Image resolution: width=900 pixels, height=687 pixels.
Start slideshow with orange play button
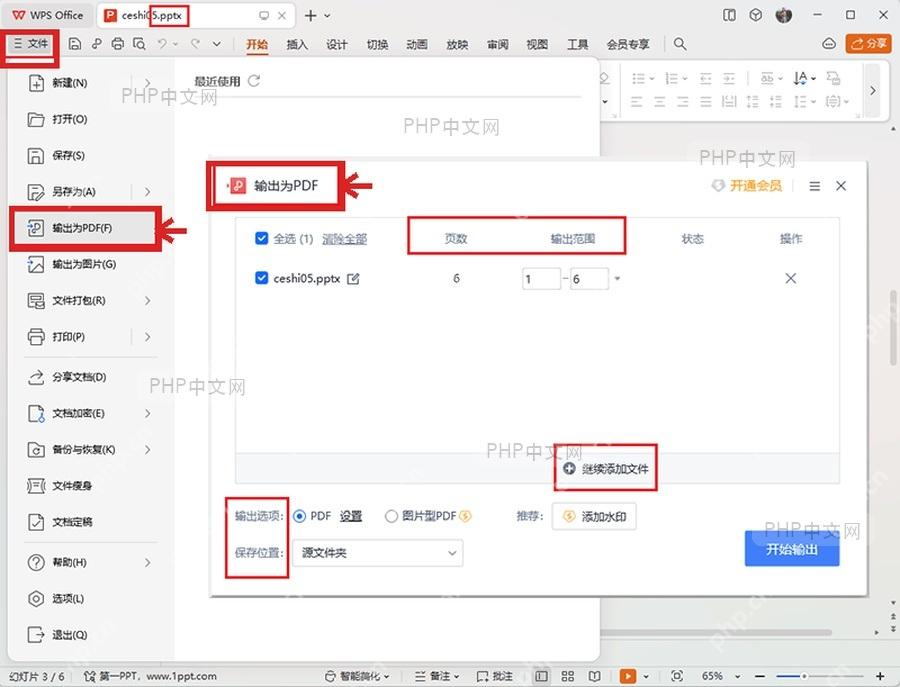pyautogui.click(x=628, y=676)
